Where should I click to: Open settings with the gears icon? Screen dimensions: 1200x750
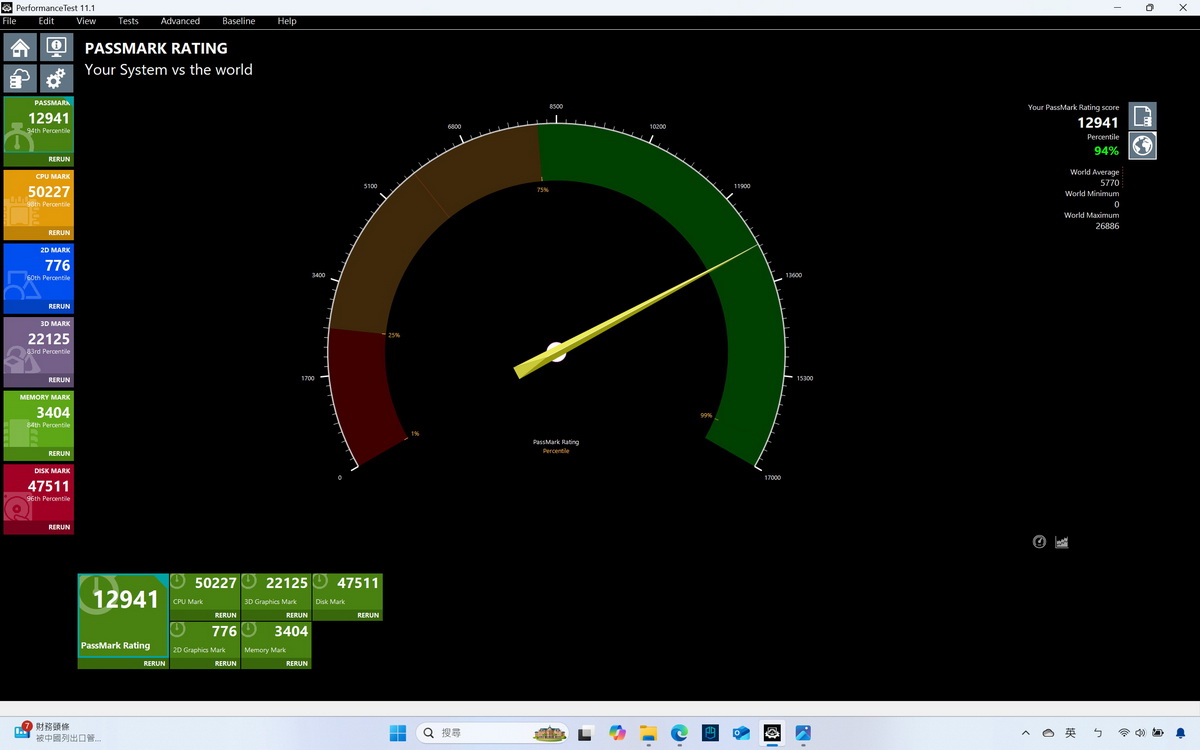tap(56, 78)
